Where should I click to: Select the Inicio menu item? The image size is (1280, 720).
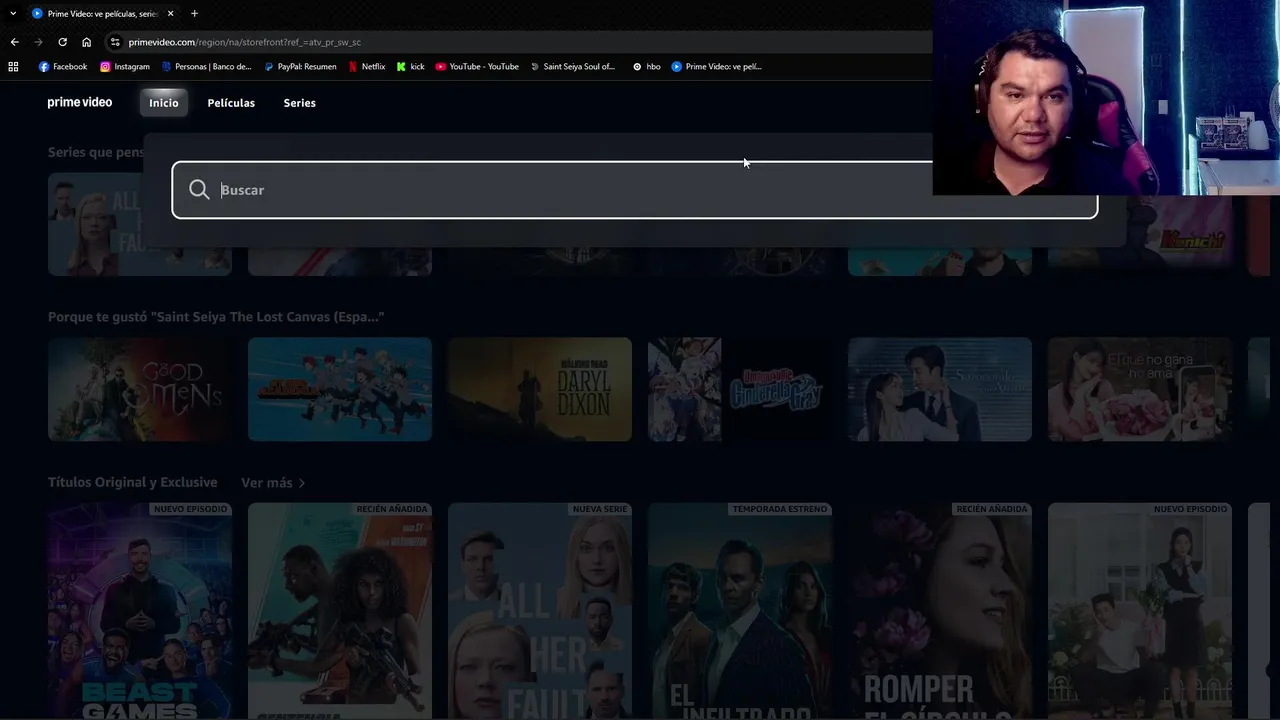tap(164, 103)
